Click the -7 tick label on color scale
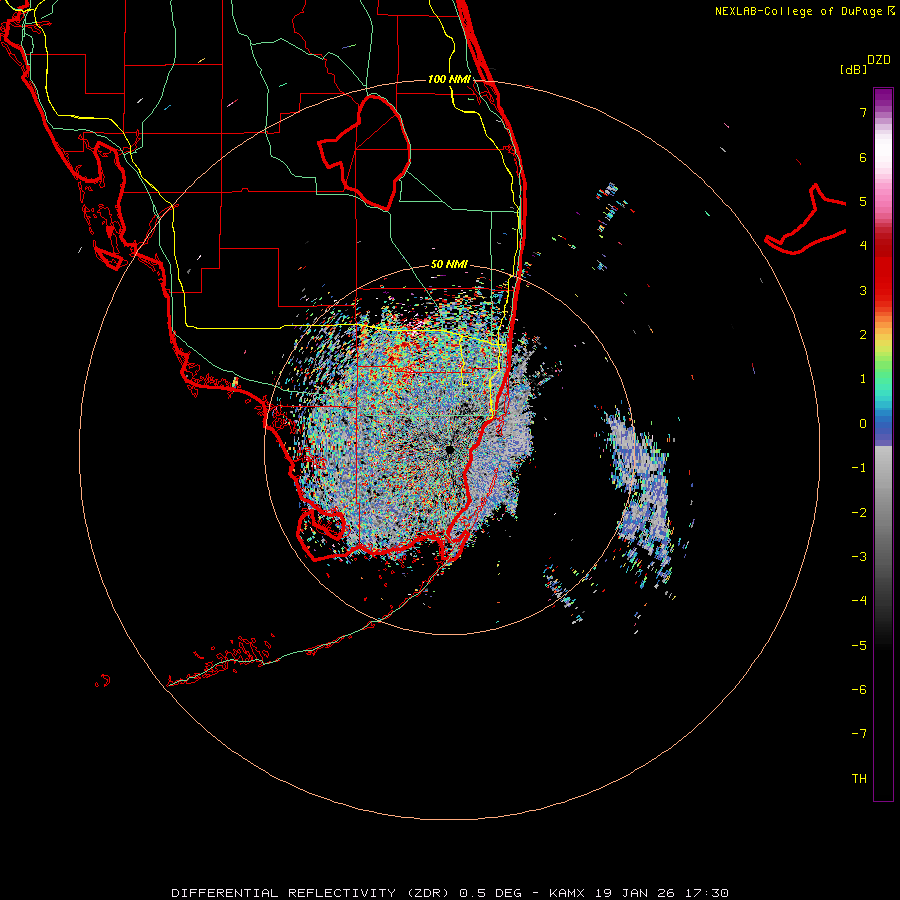 (x=859, y=734)
